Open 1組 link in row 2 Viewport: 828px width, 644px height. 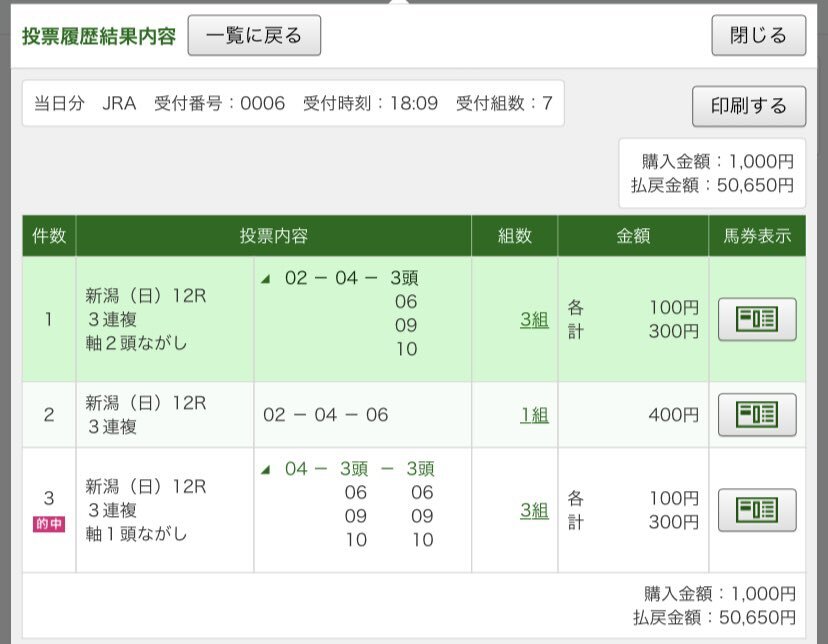tap(534, 415)
